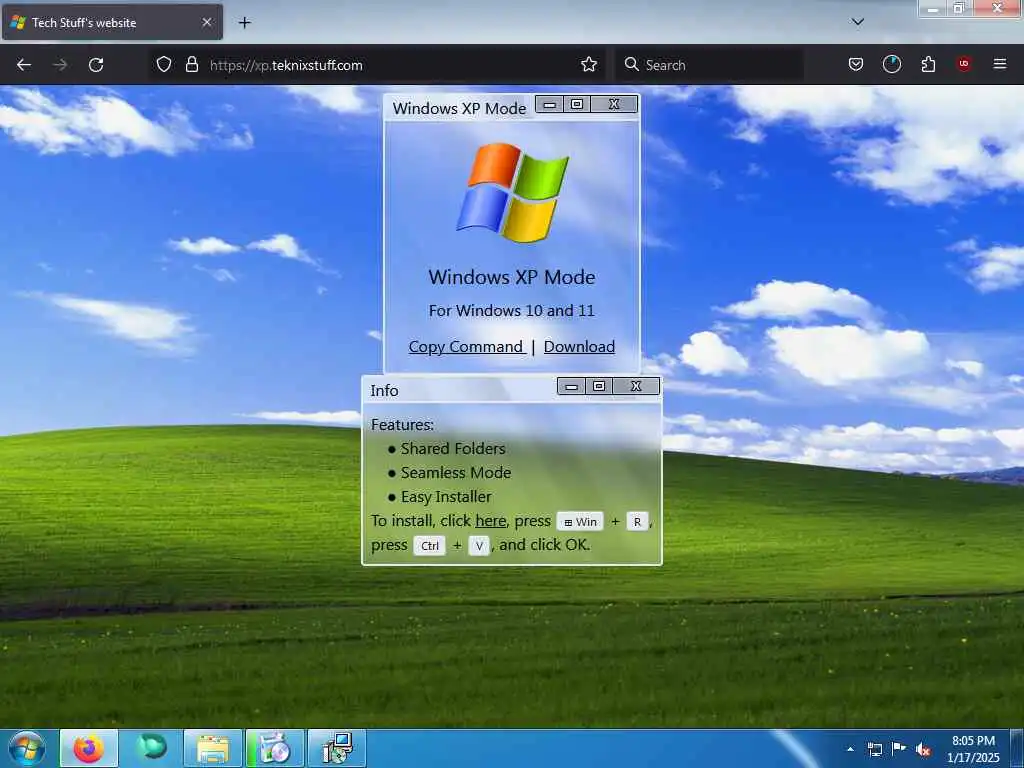Open the Action Center flag icon
Screen dimensions: 1024x768
899,748
